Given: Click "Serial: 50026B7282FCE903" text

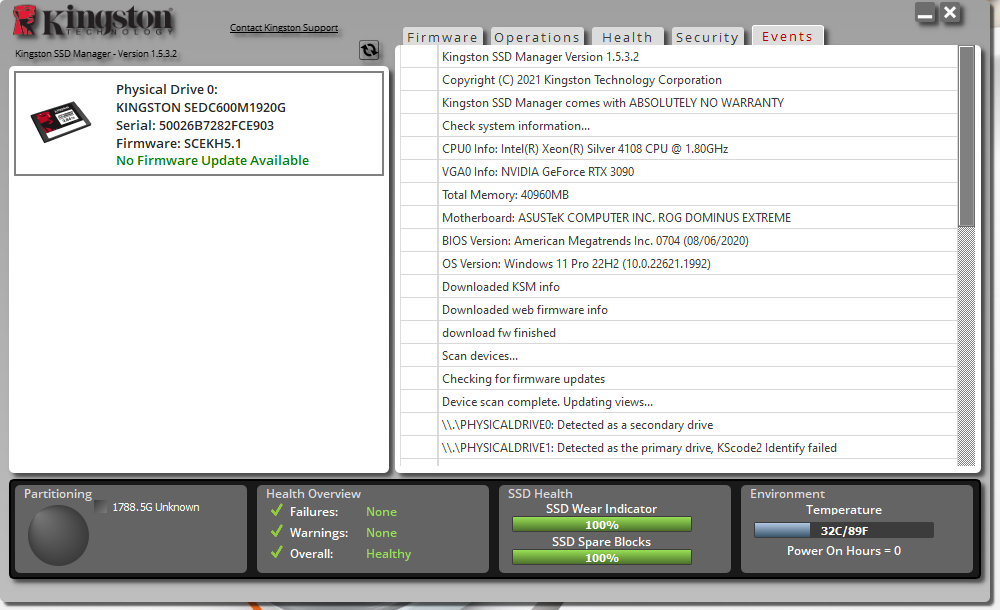Looking at the screenshot, I should point(195,126).
